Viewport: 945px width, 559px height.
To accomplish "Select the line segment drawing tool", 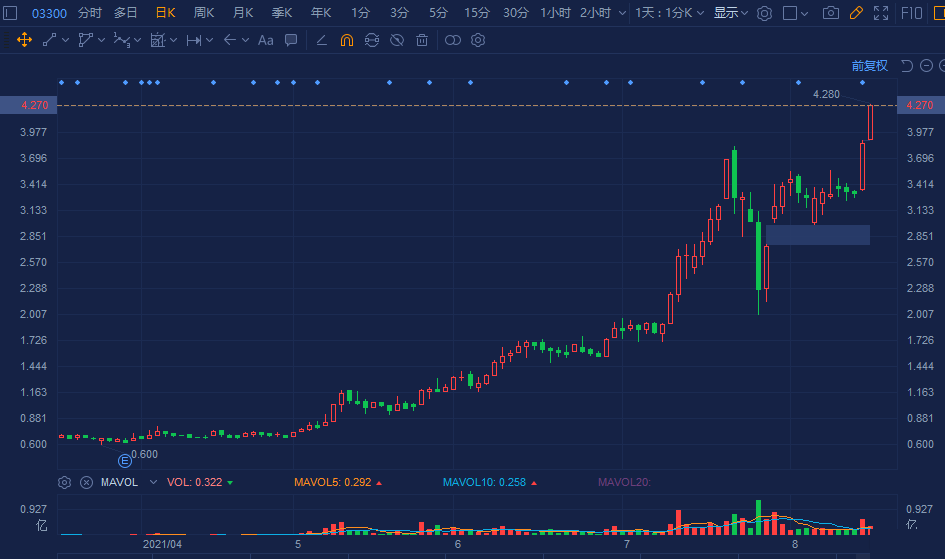I will (x=49, y=40).
